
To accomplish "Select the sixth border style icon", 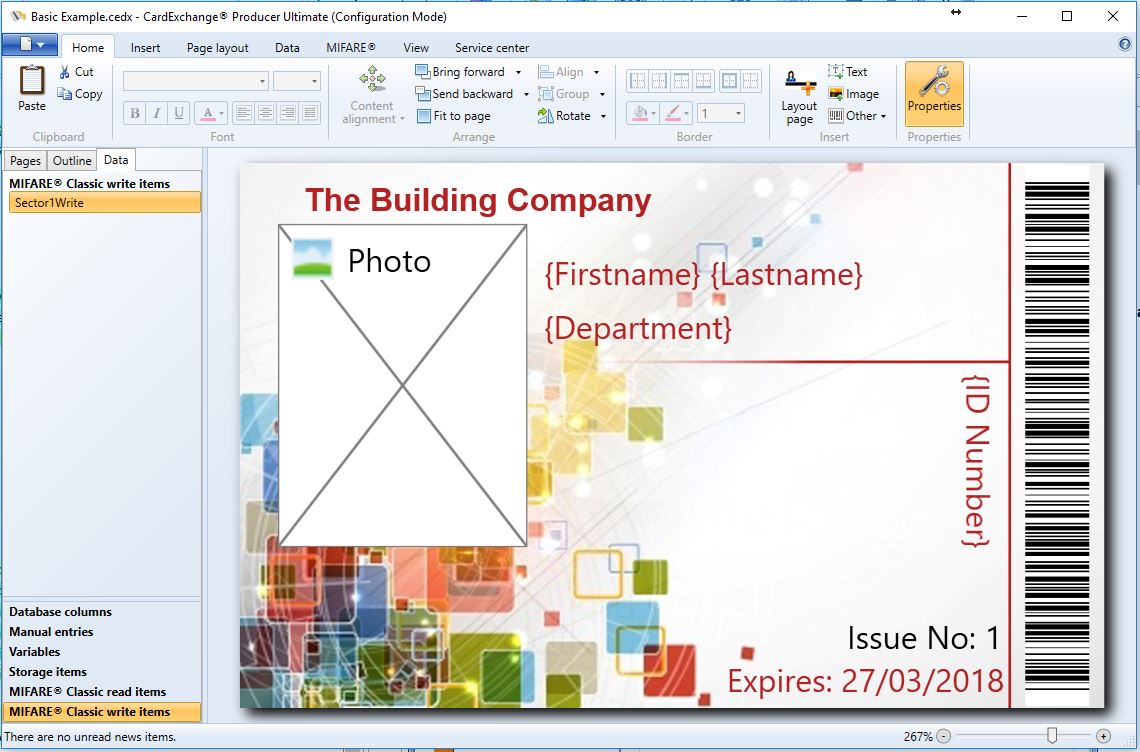I will coord(751,81).
